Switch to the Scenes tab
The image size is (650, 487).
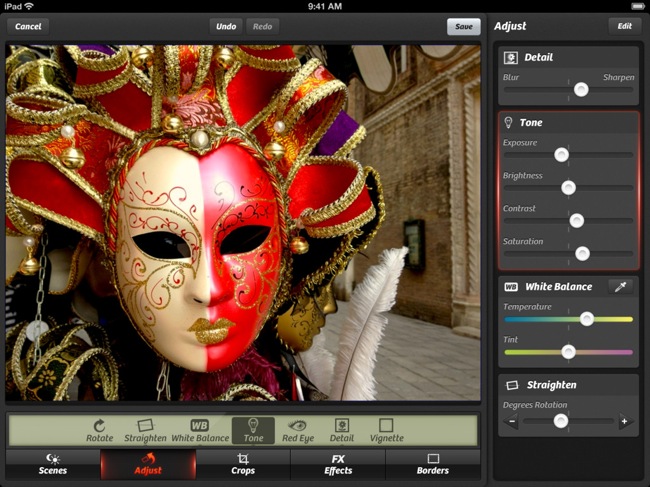[53, 464]
